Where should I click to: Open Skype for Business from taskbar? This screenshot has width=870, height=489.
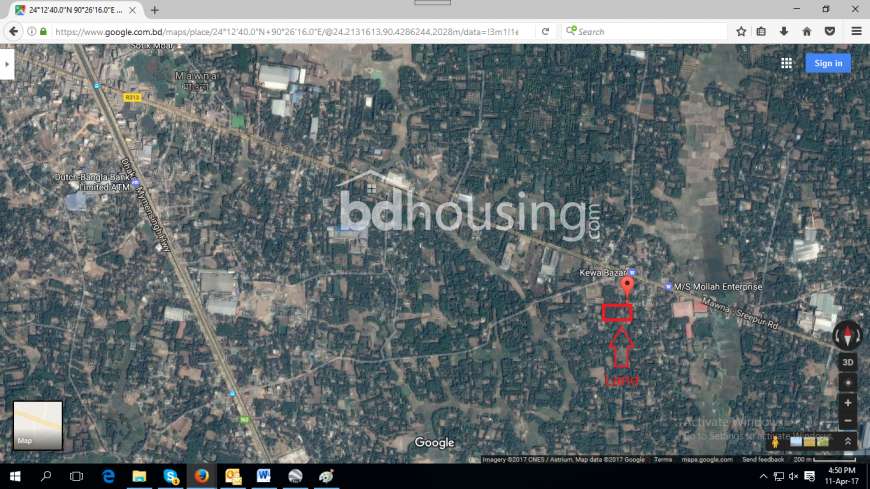(170, 476)
